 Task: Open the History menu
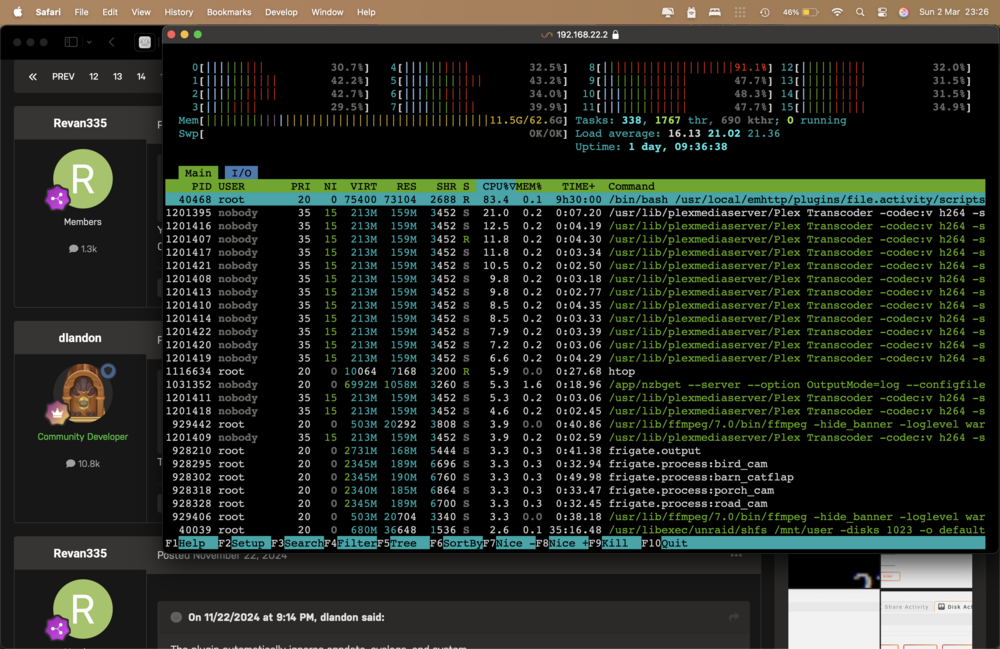pos(179,12)
